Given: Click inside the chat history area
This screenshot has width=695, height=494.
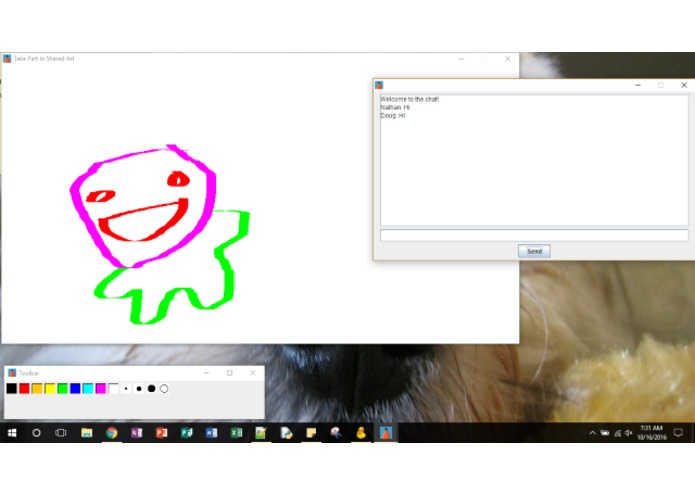Looking at the screenshot, I should pos(534,160).
